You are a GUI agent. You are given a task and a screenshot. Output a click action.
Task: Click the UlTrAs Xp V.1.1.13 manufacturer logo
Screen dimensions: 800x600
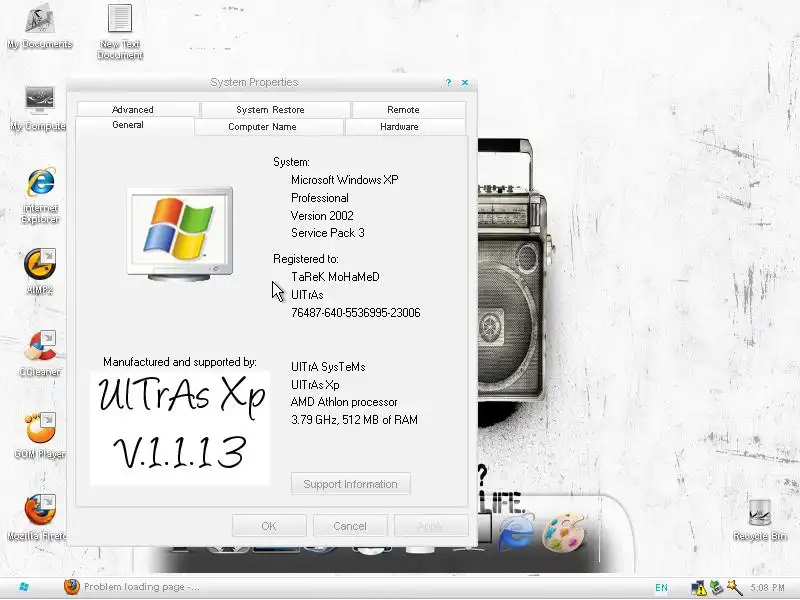click(180, 428)
